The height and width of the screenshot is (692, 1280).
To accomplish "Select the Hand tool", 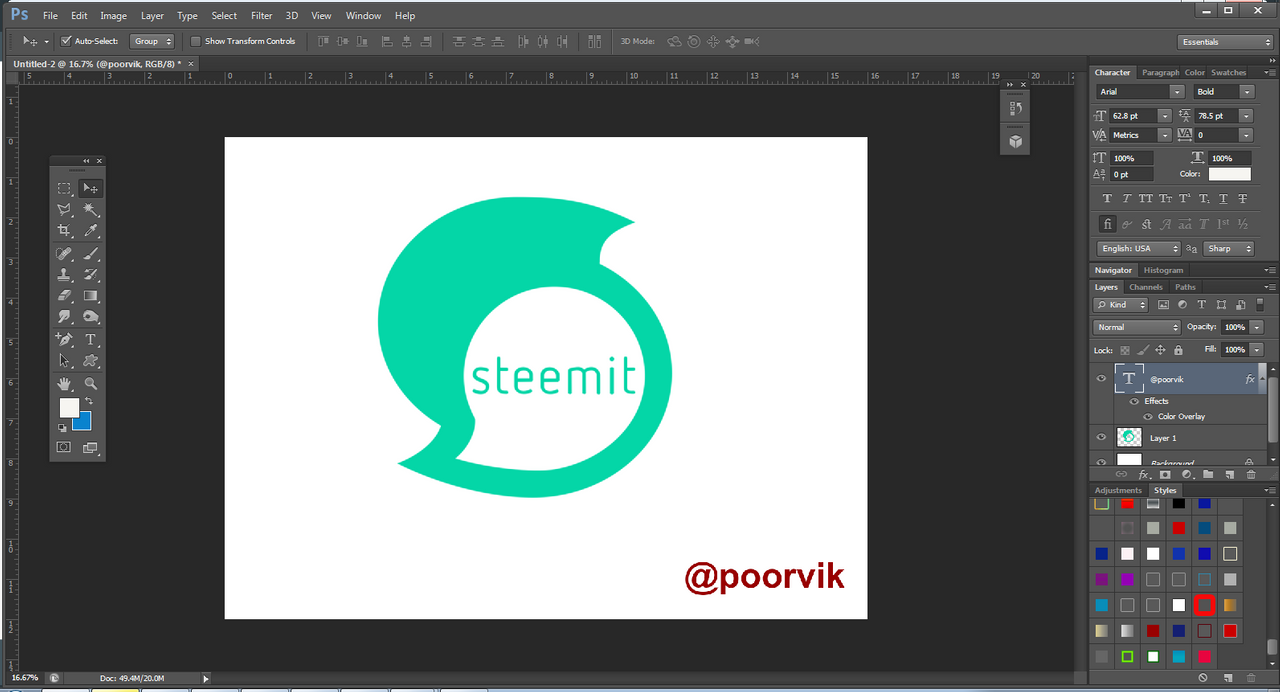I will 64,384.
